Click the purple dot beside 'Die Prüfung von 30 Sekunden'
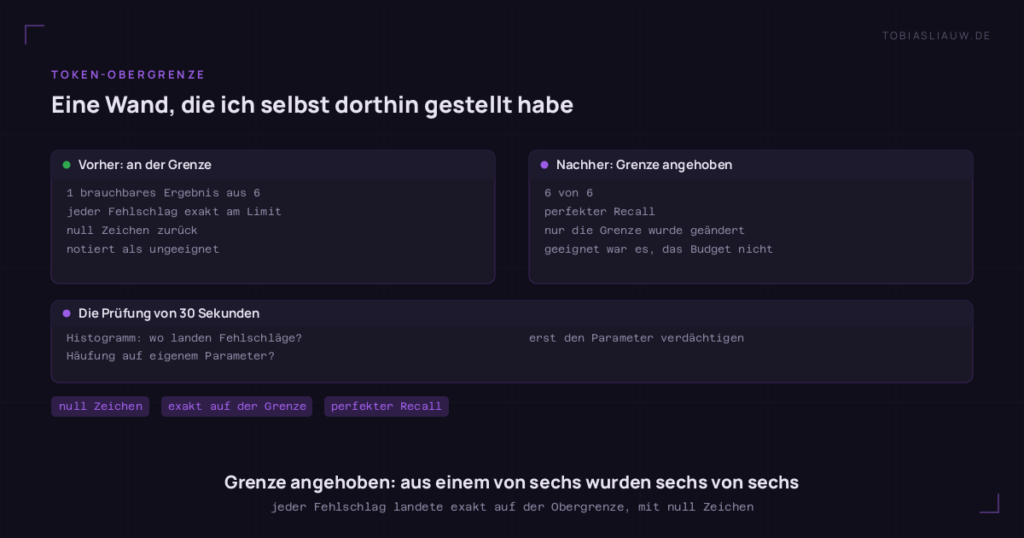The width and height of the screenshot is (1024, 538). pos(67,313)
